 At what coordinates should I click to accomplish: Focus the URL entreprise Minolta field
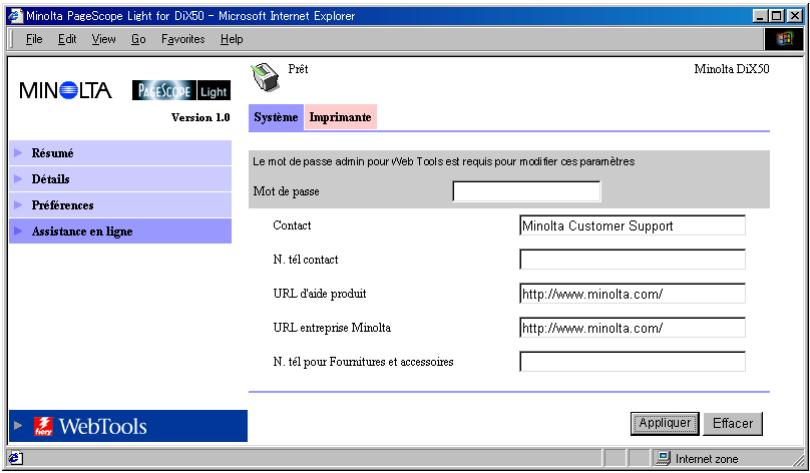point(632,328)
